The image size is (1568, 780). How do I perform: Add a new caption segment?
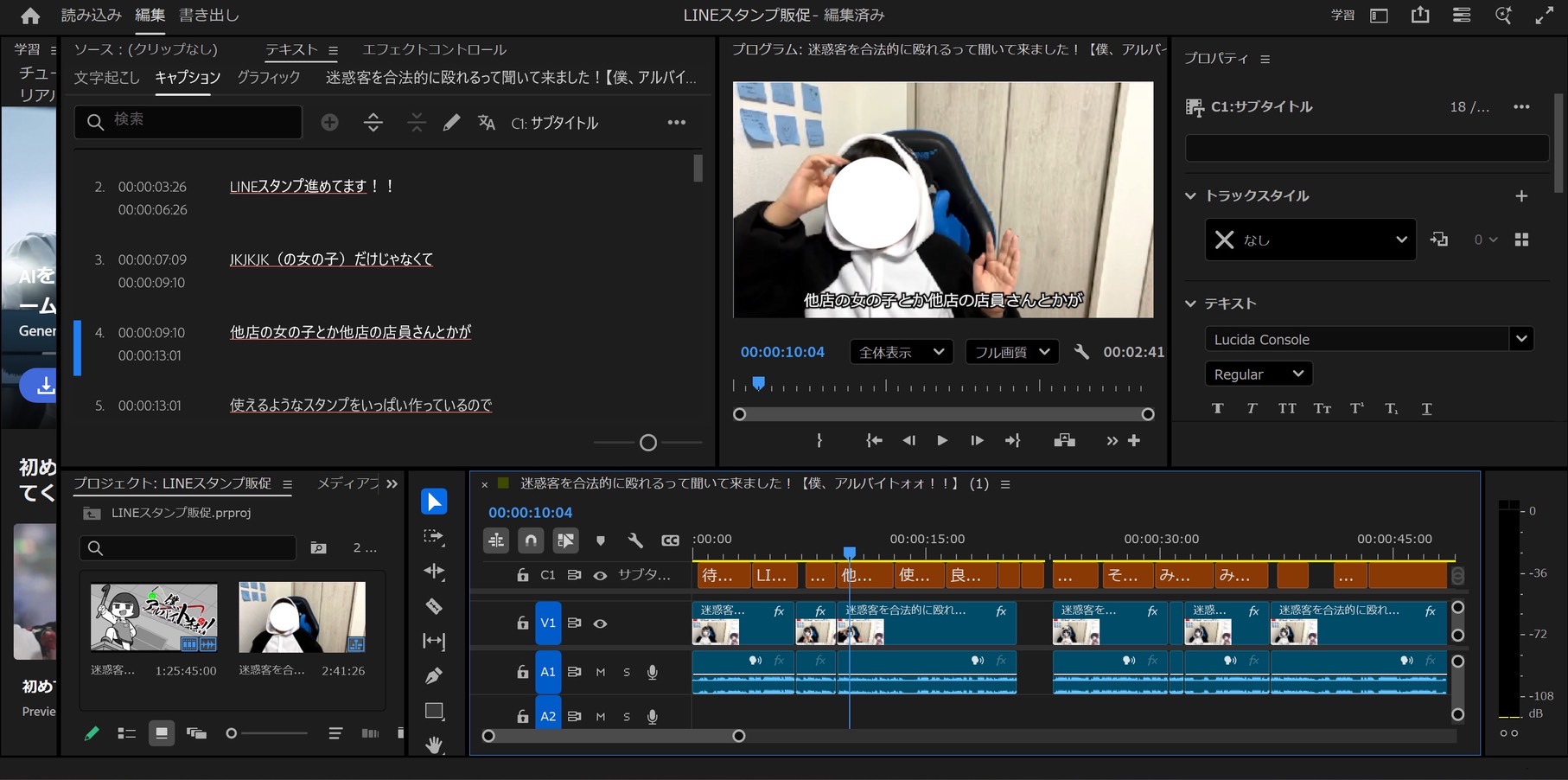(x=329, y=123)
